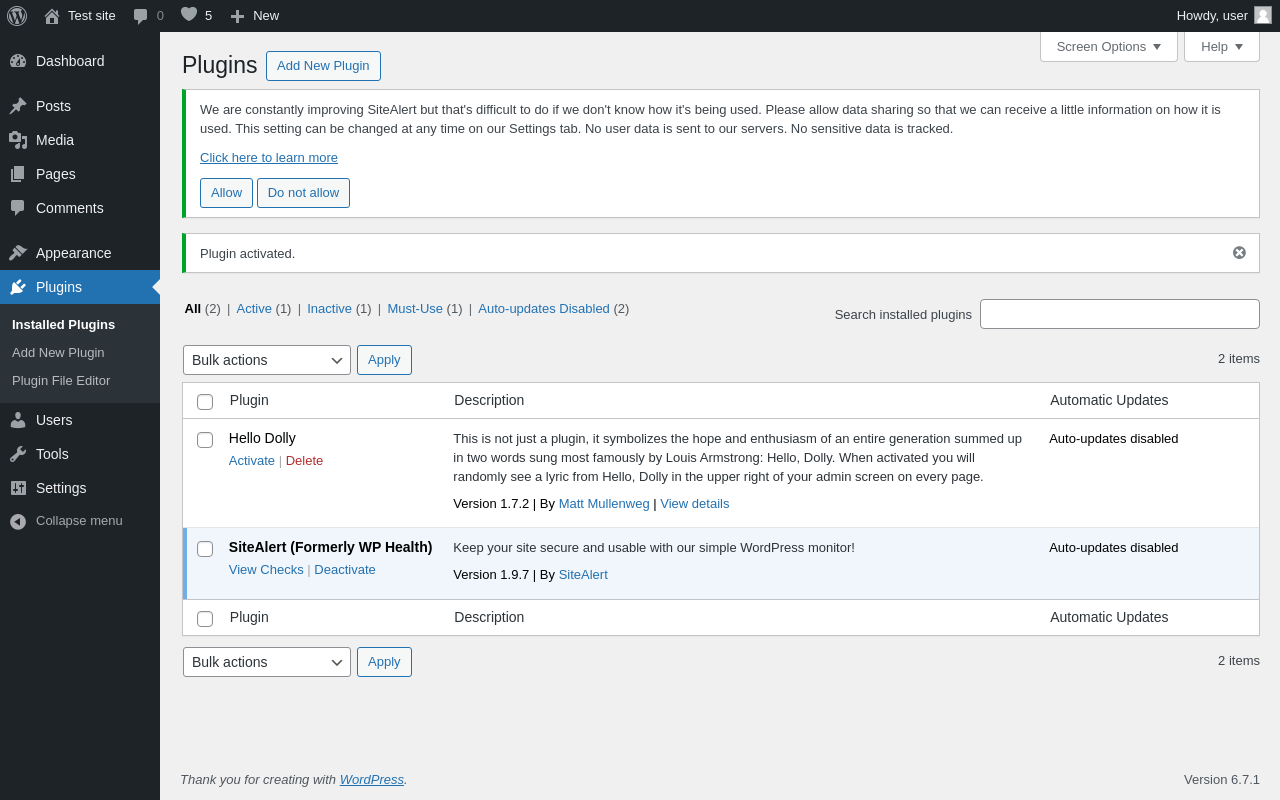
Task: Click the Collapse menu label
Action: 79,521
